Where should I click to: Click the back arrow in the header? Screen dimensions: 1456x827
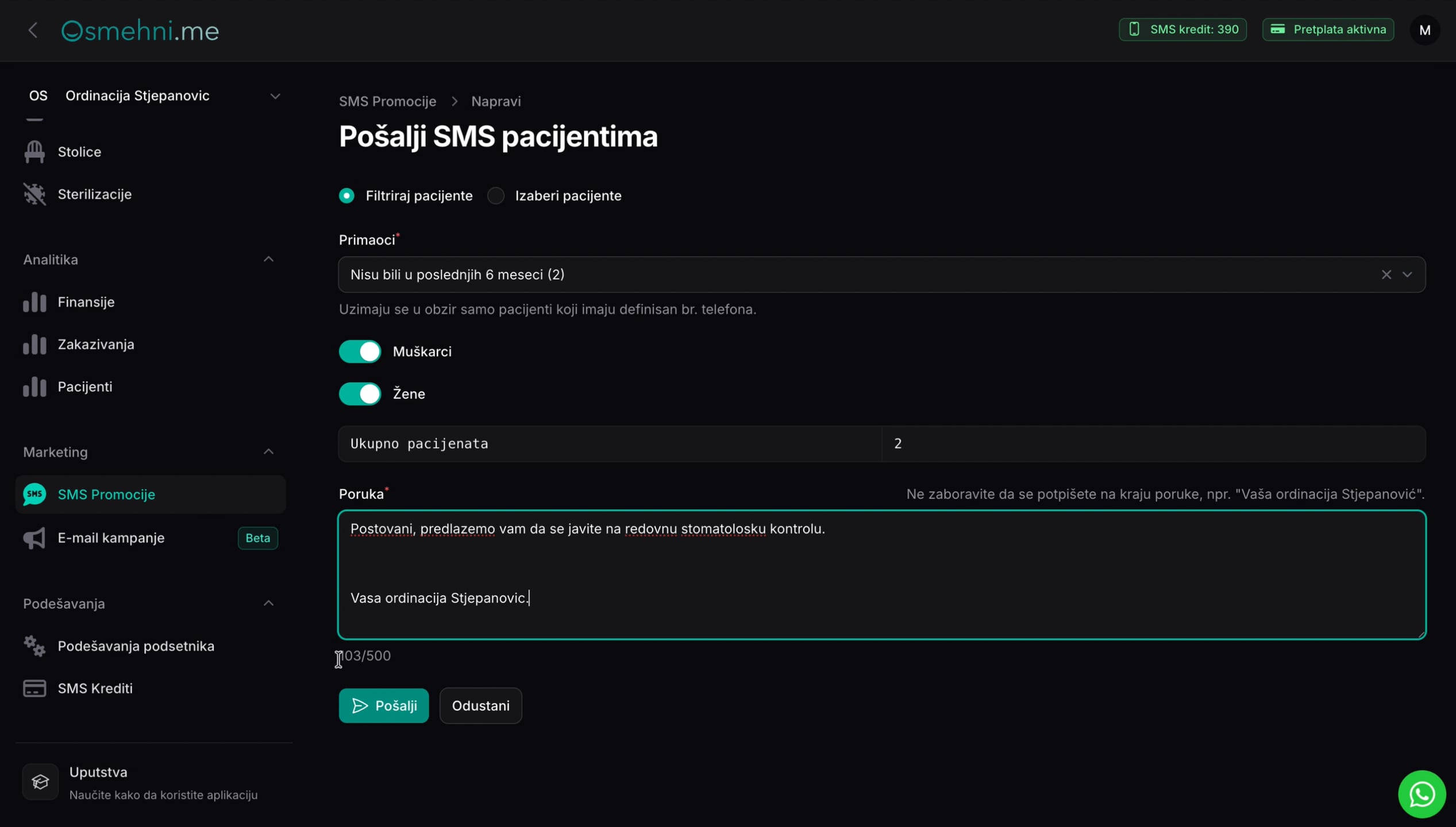pos(33,30)
